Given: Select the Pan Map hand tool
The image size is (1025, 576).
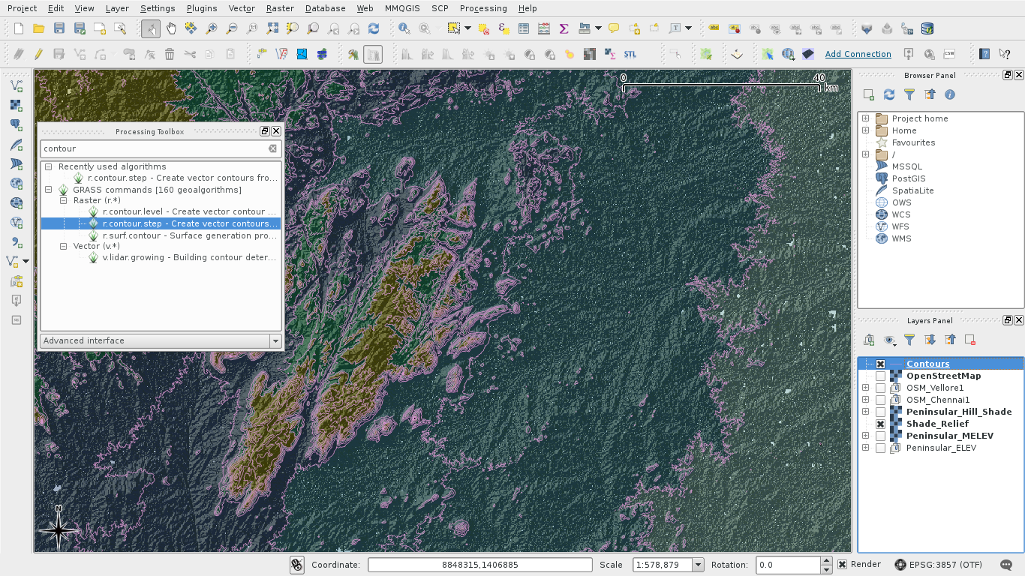Looking at the screenshot, I should click(x=171, y=29).
